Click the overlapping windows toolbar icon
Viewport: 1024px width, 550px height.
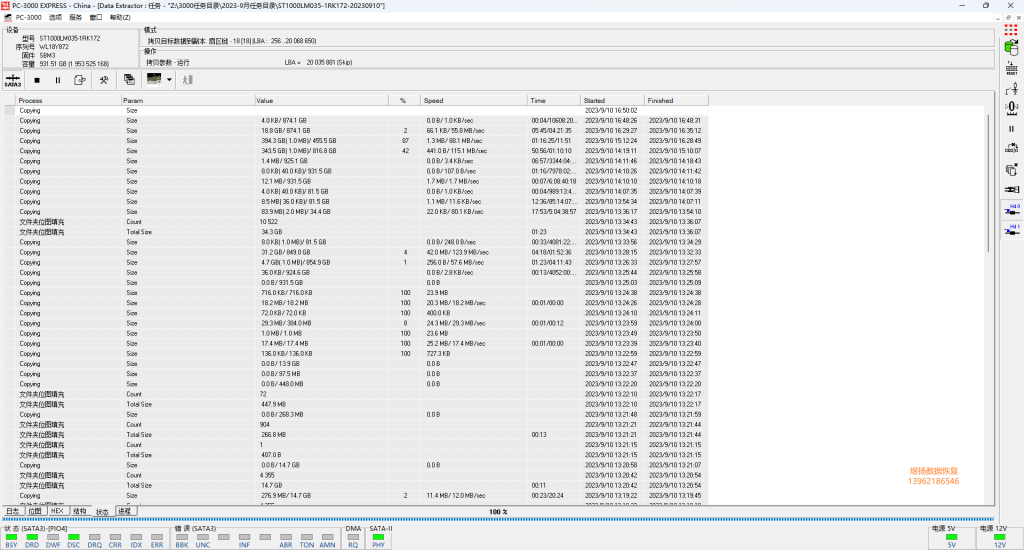[129, 80]
